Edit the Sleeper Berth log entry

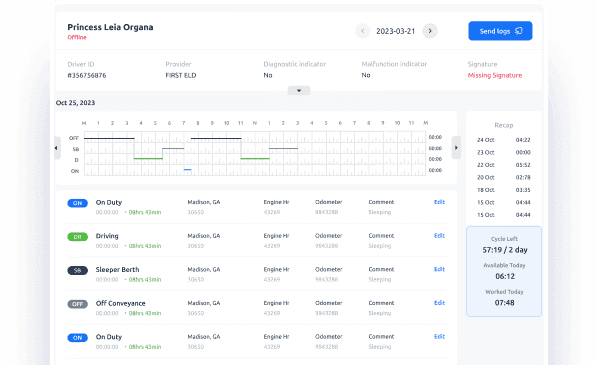[439, 269]
